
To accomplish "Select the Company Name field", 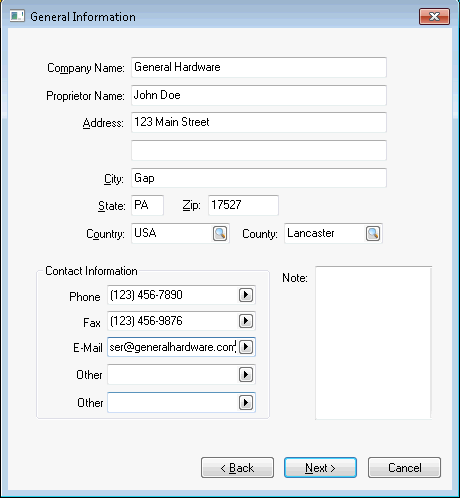I will click(x=259, y=67).
